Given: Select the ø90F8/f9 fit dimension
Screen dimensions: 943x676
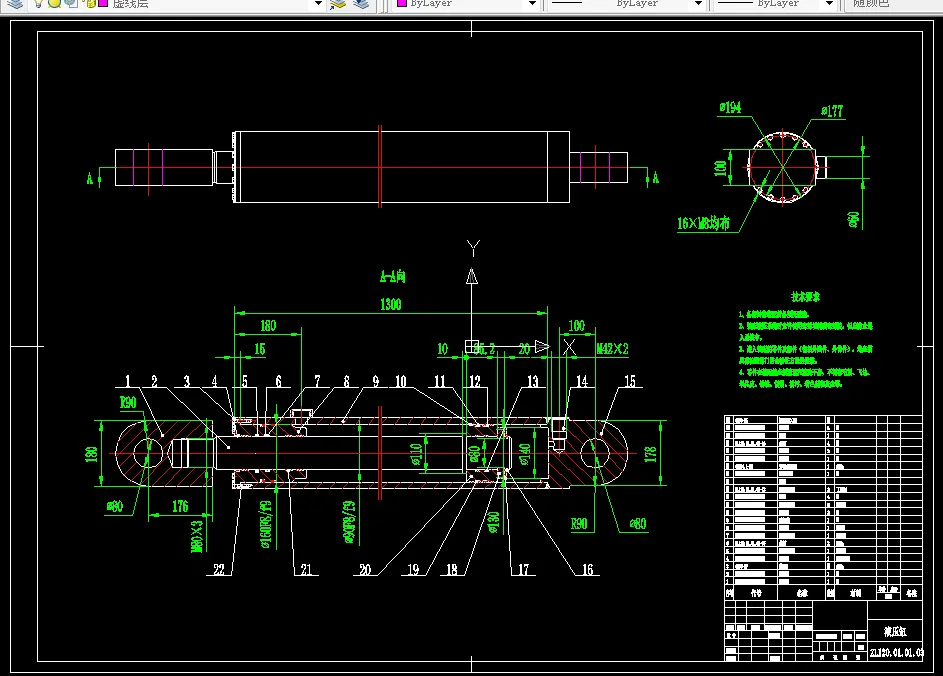Looking at the screenshot, I should tap(349, 522).
